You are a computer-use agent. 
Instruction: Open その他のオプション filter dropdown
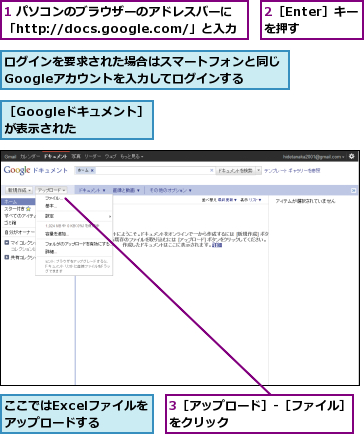(170, 190)
